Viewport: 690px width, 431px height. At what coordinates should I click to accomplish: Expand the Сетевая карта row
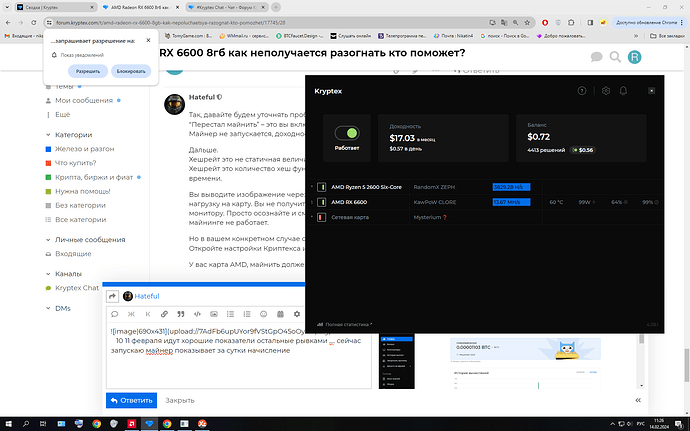pyautogui.click(x=312, y=217)
